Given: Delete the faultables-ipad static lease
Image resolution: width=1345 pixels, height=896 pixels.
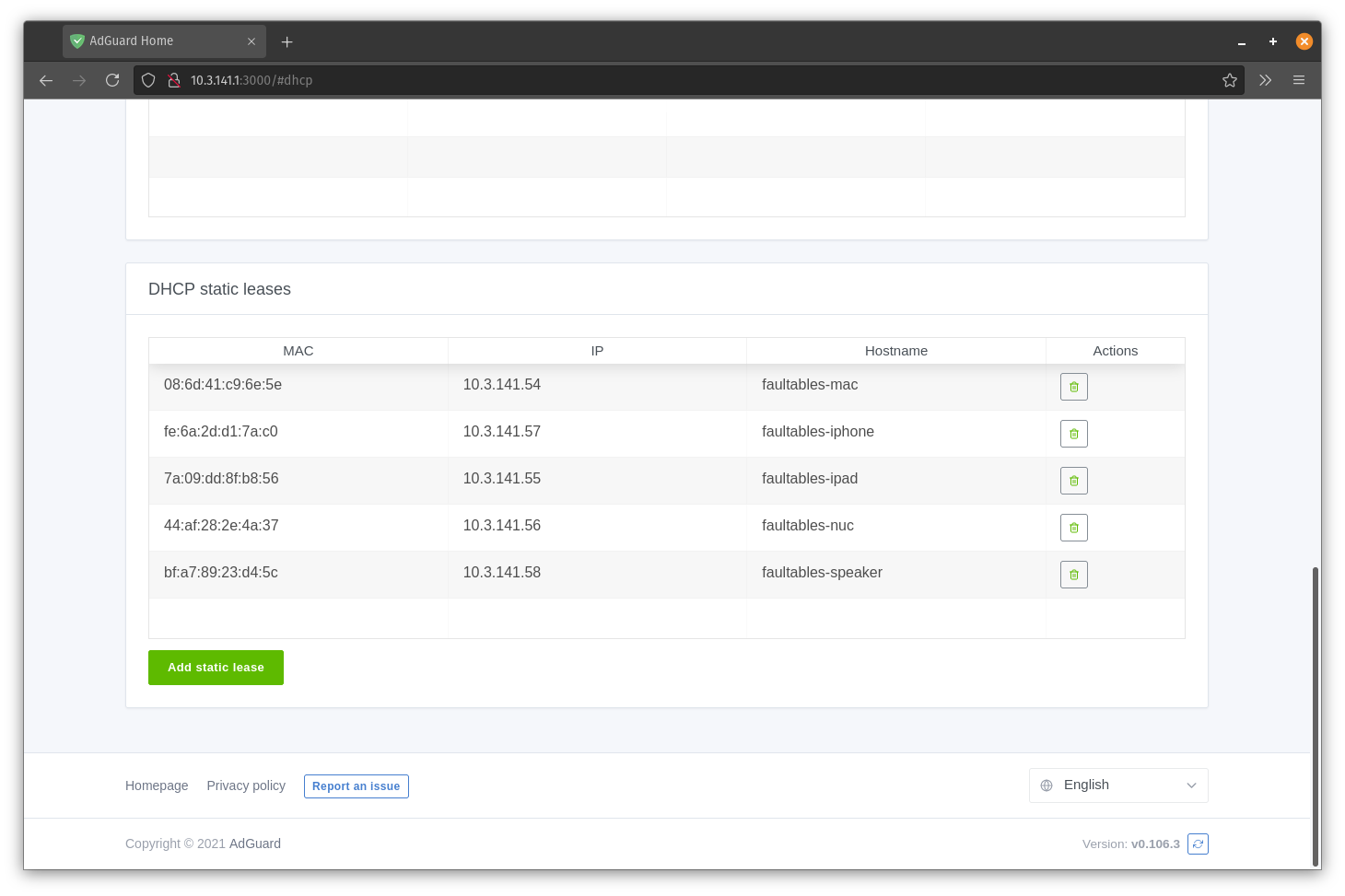Looking at the screenshot, I should click(1073, 481).
